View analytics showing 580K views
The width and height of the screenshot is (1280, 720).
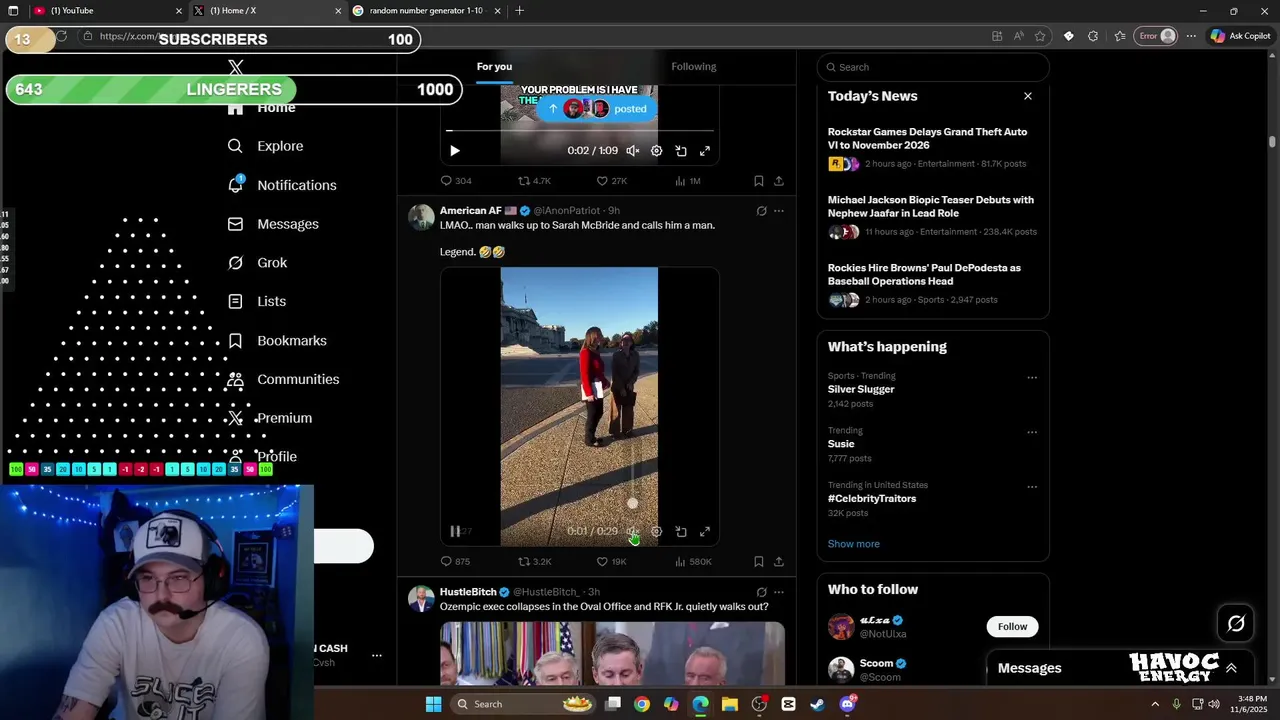[x=693, y=562]
